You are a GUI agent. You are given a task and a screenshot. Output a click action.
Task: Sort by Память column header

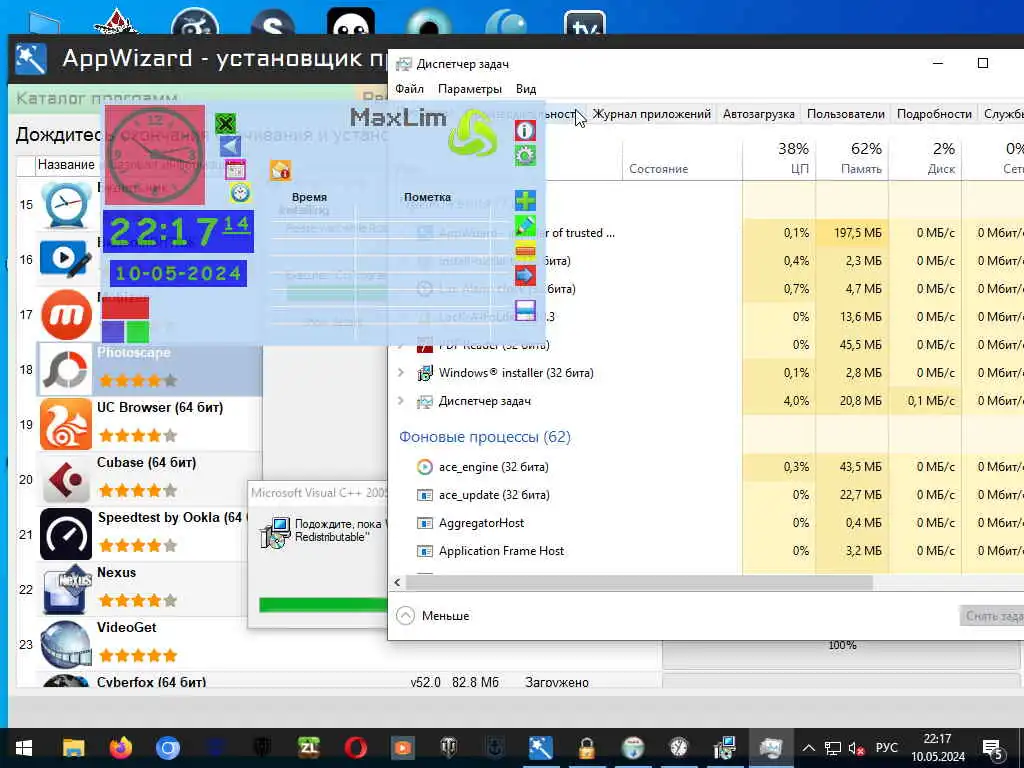coord(853,159)
